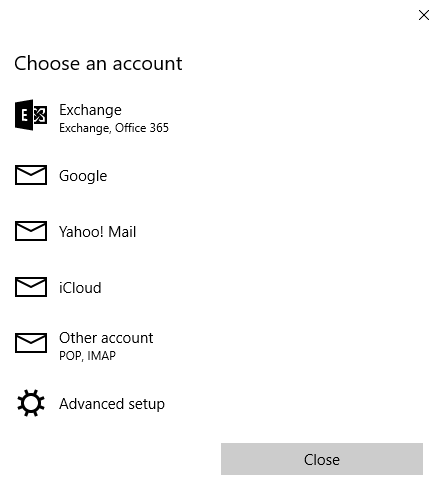Viewport: 439px width, 486px height.
Task: Dismiss dialog with the top-right X icon
Action: (x=424, y=15)
